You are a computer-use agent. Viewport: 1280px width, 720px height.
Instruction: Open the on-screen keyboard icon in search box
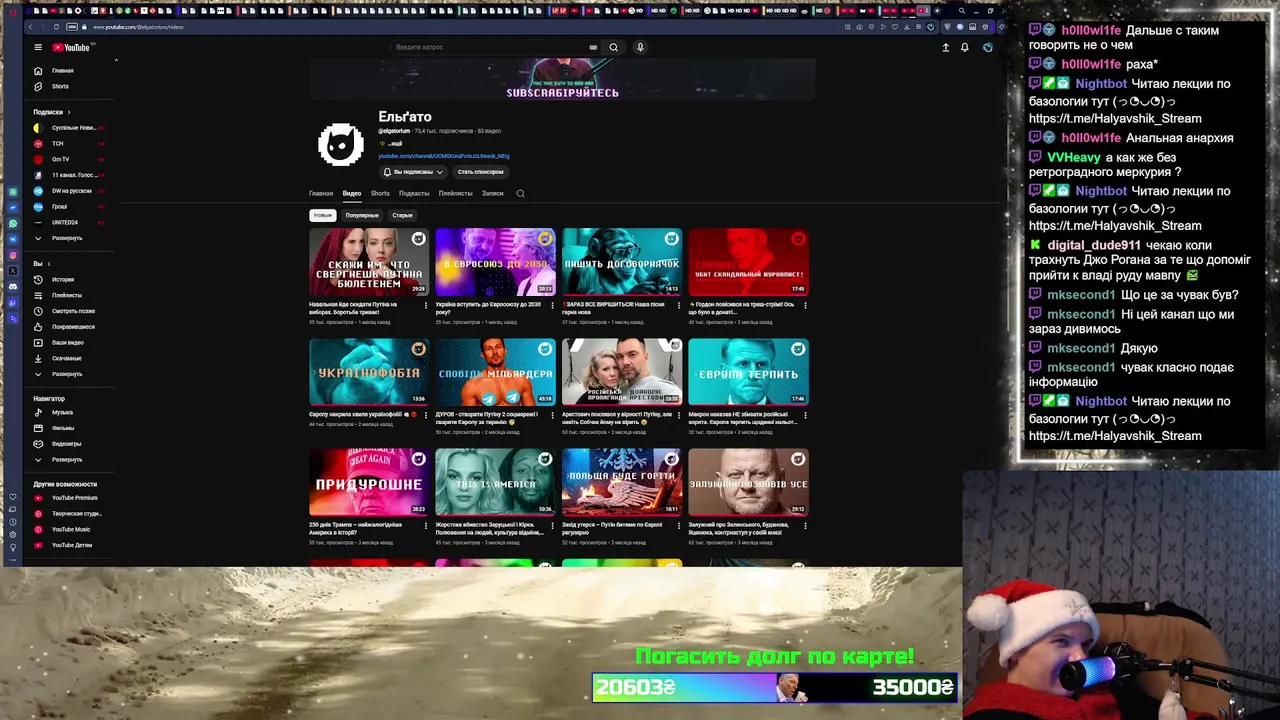coord(593,47)
